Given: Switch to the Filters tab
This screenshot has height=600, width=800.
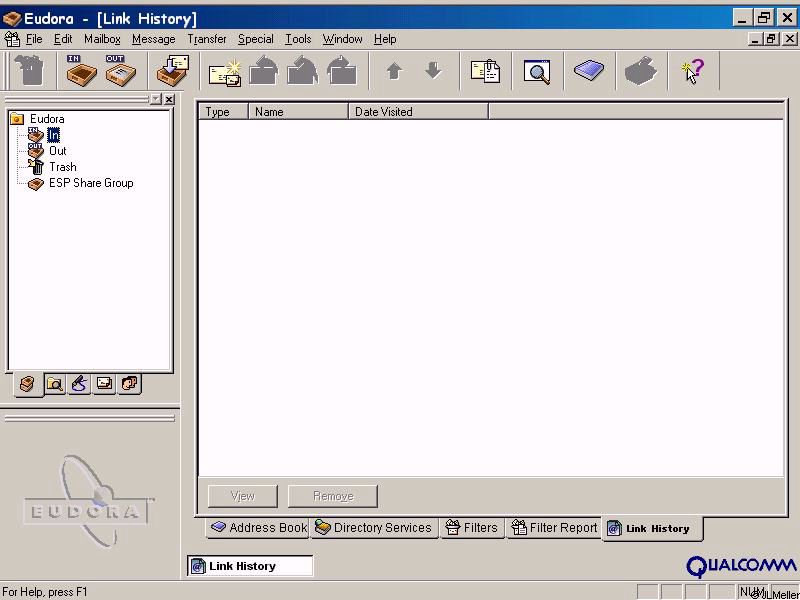Looking at the screenshot, I should (471, 528).
